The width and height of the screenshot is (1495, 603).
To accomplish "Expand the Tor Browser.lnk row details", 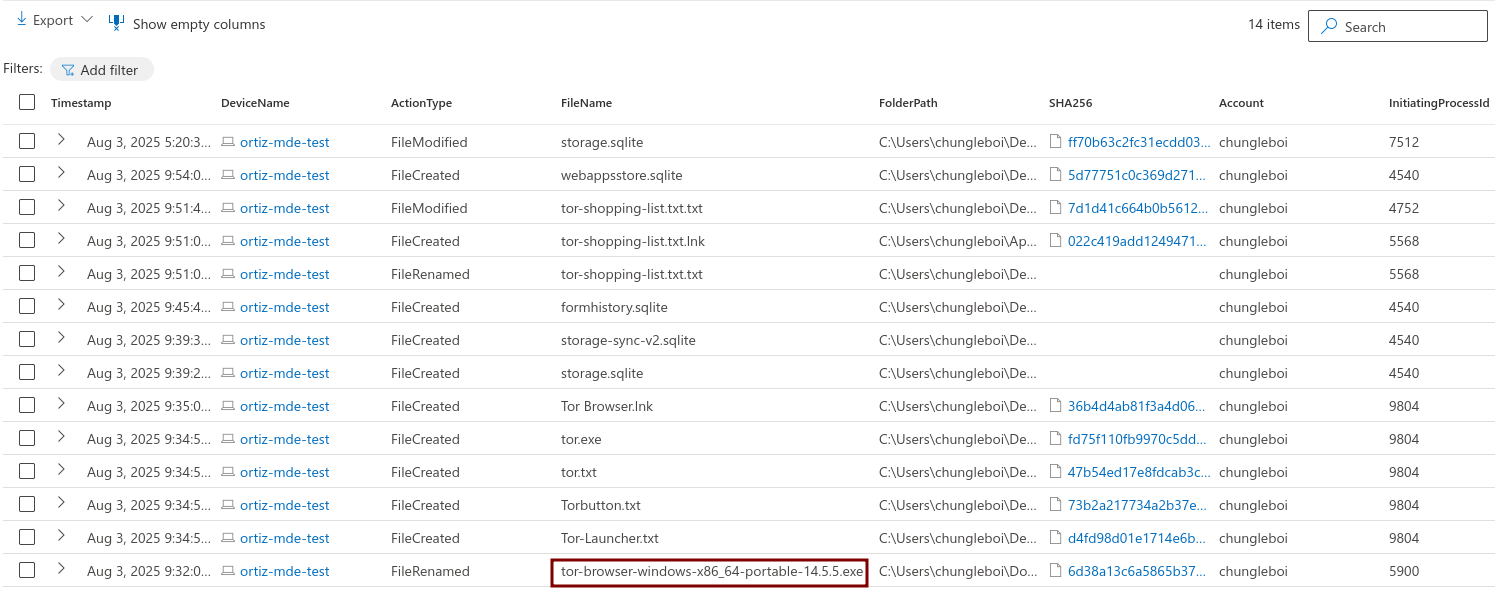I will pyautogui.click(x=61, y=405).
